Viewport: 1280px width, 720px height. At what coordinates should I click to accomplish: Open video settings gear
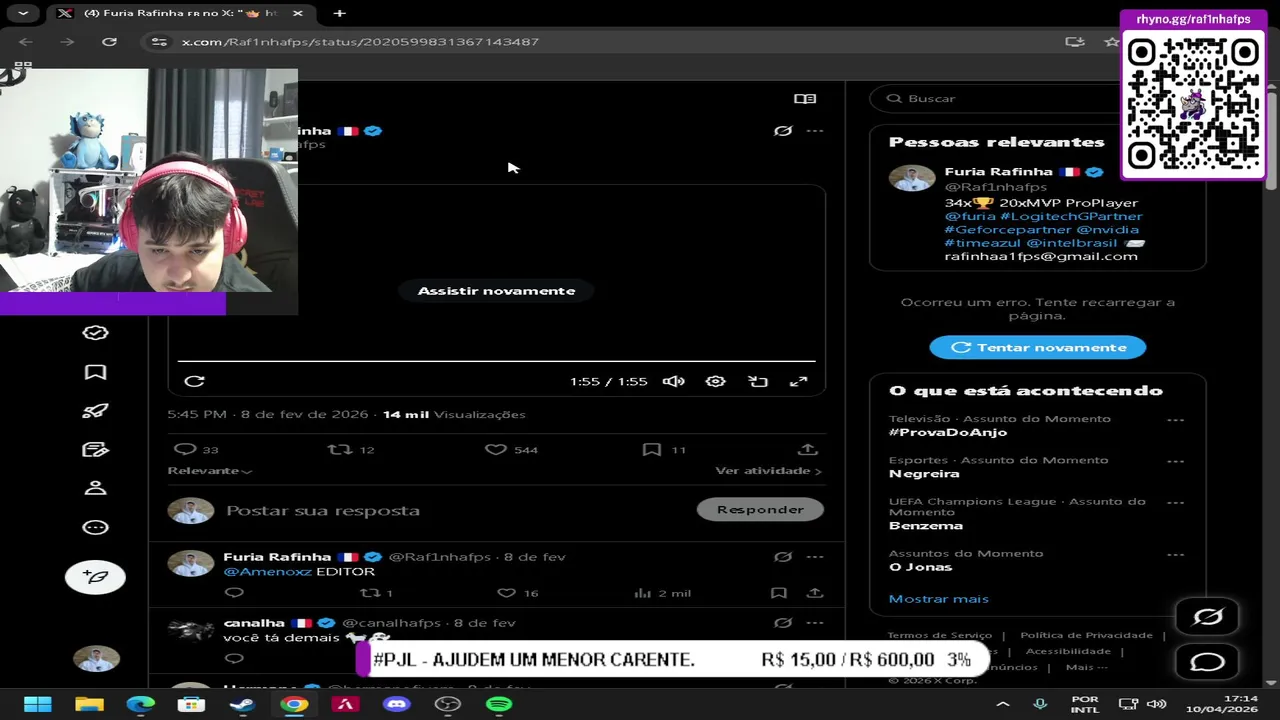[715, 381]
